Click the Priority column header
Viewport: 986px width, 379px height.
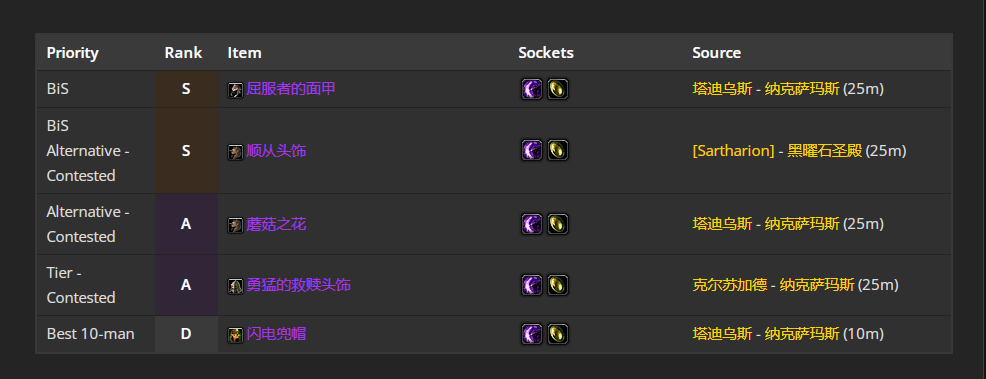[72, 53]
